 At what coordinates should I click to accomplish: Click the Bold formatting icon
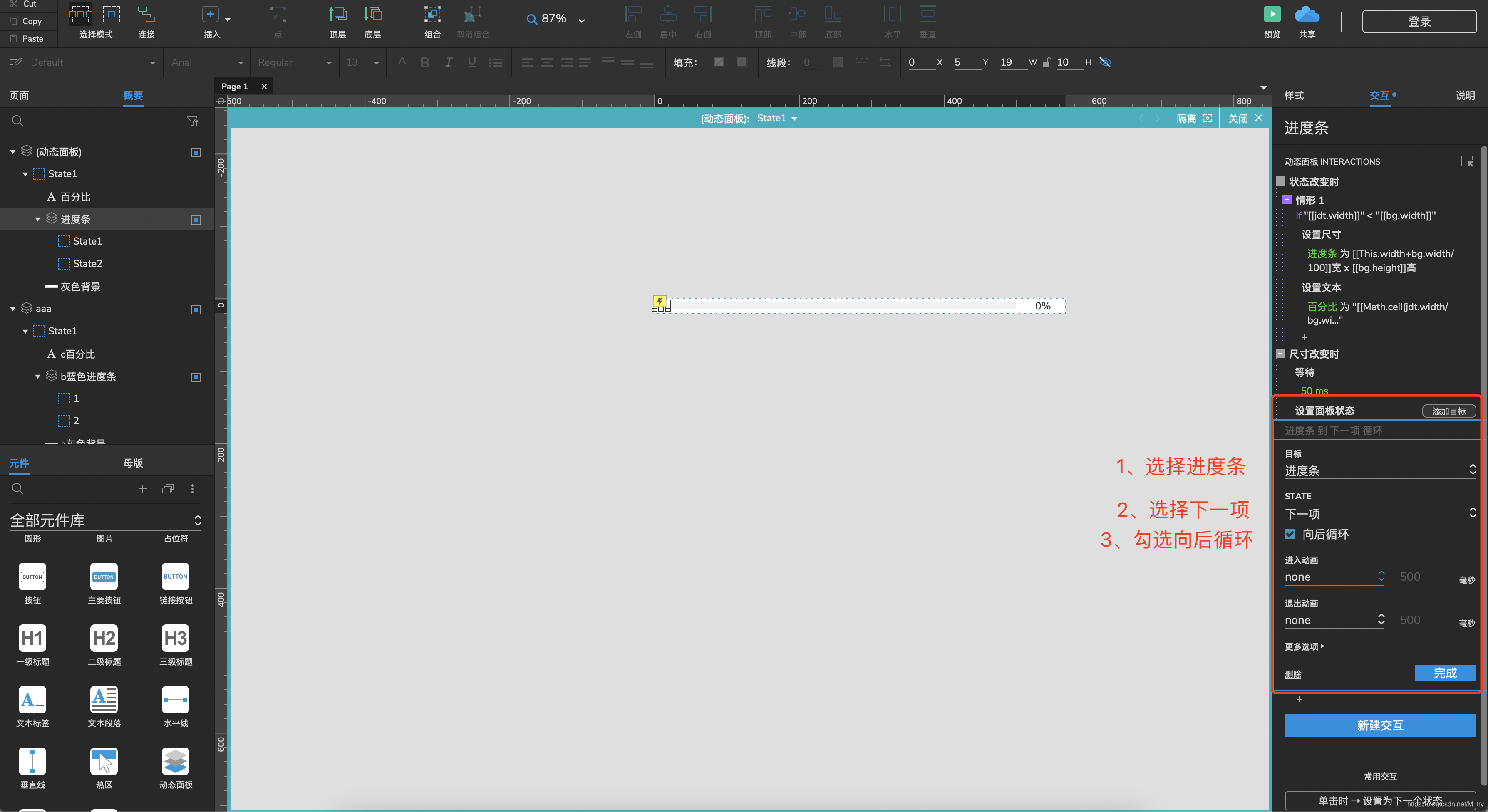coord(424,62)
